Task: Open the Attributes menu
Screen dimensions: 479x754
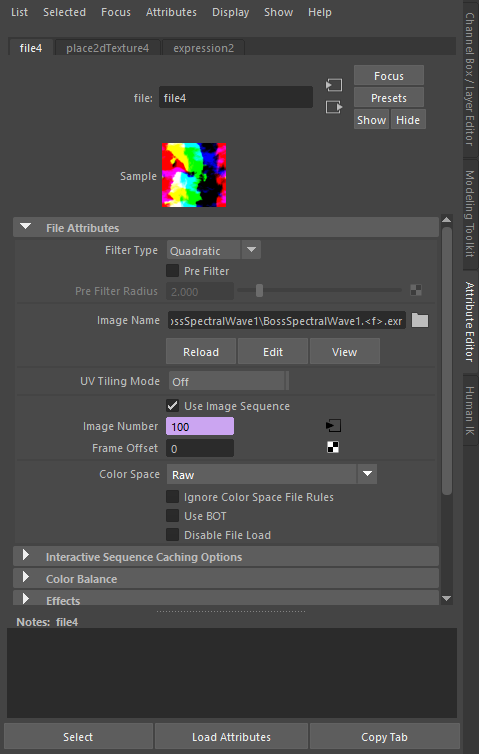Action: point(171,12)
